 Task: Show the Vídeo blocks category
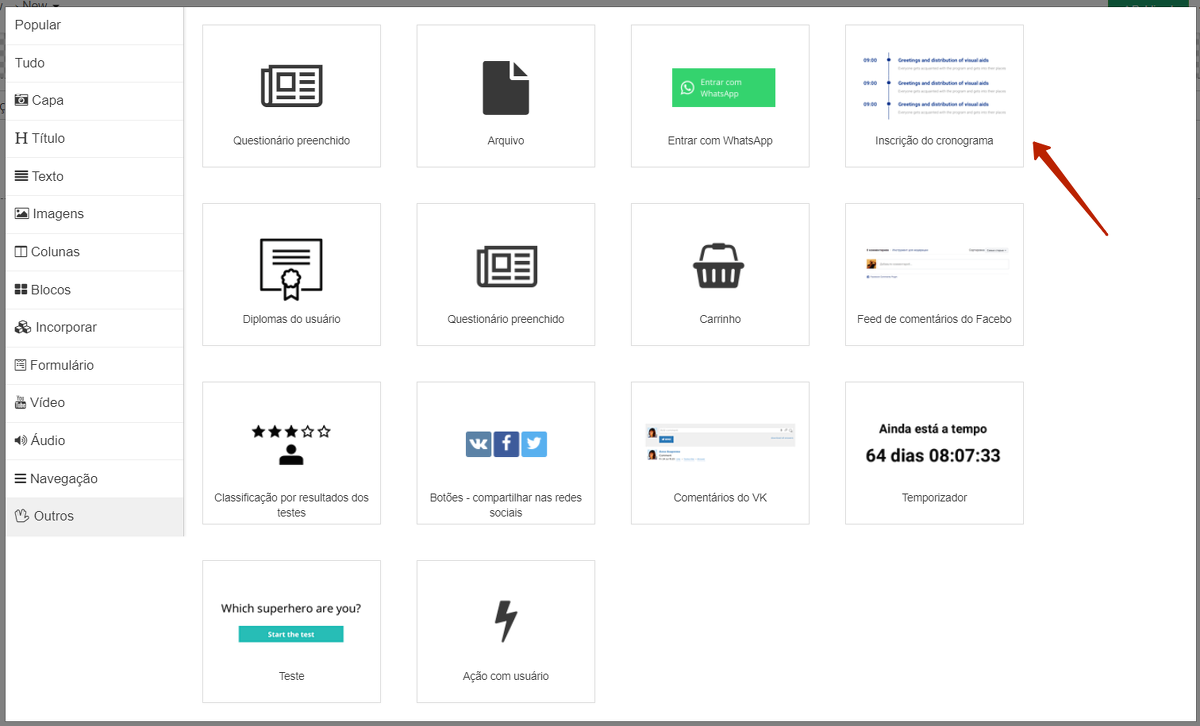pos(47,403)
